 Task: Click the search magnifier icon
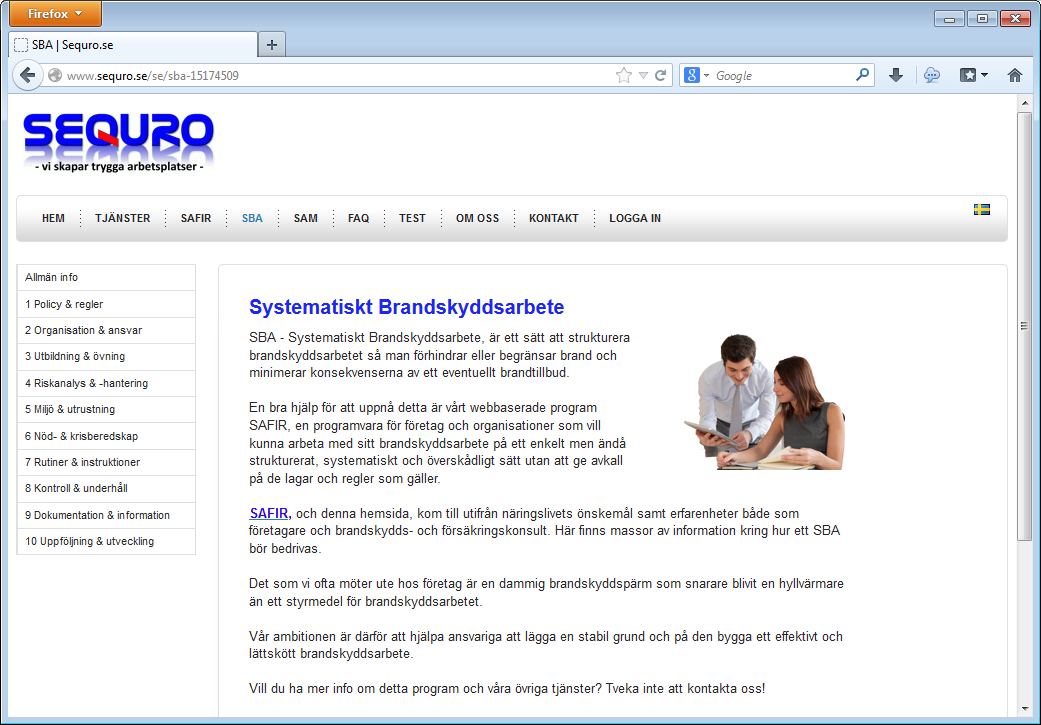(862, 74)
